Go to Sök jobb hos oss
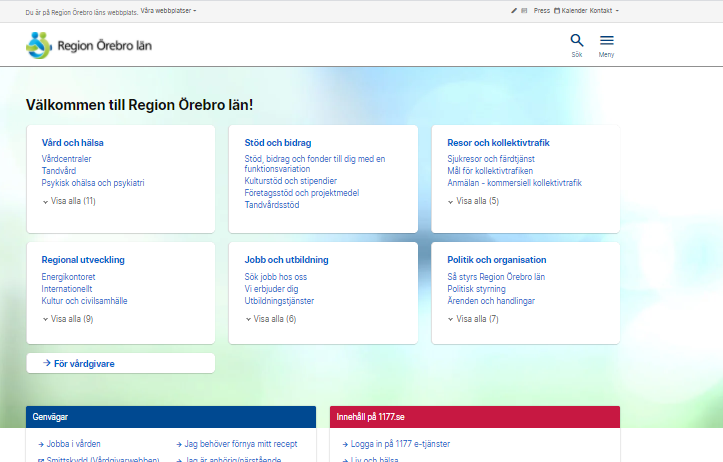This screenshot has width=723, height=462. 275,276
